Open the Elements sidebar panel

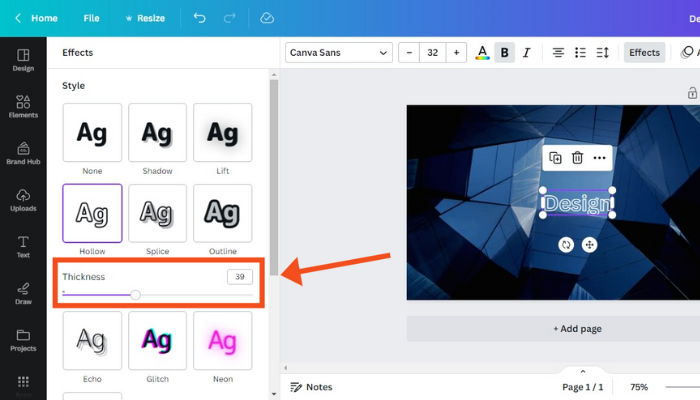(x=23, y=107)
